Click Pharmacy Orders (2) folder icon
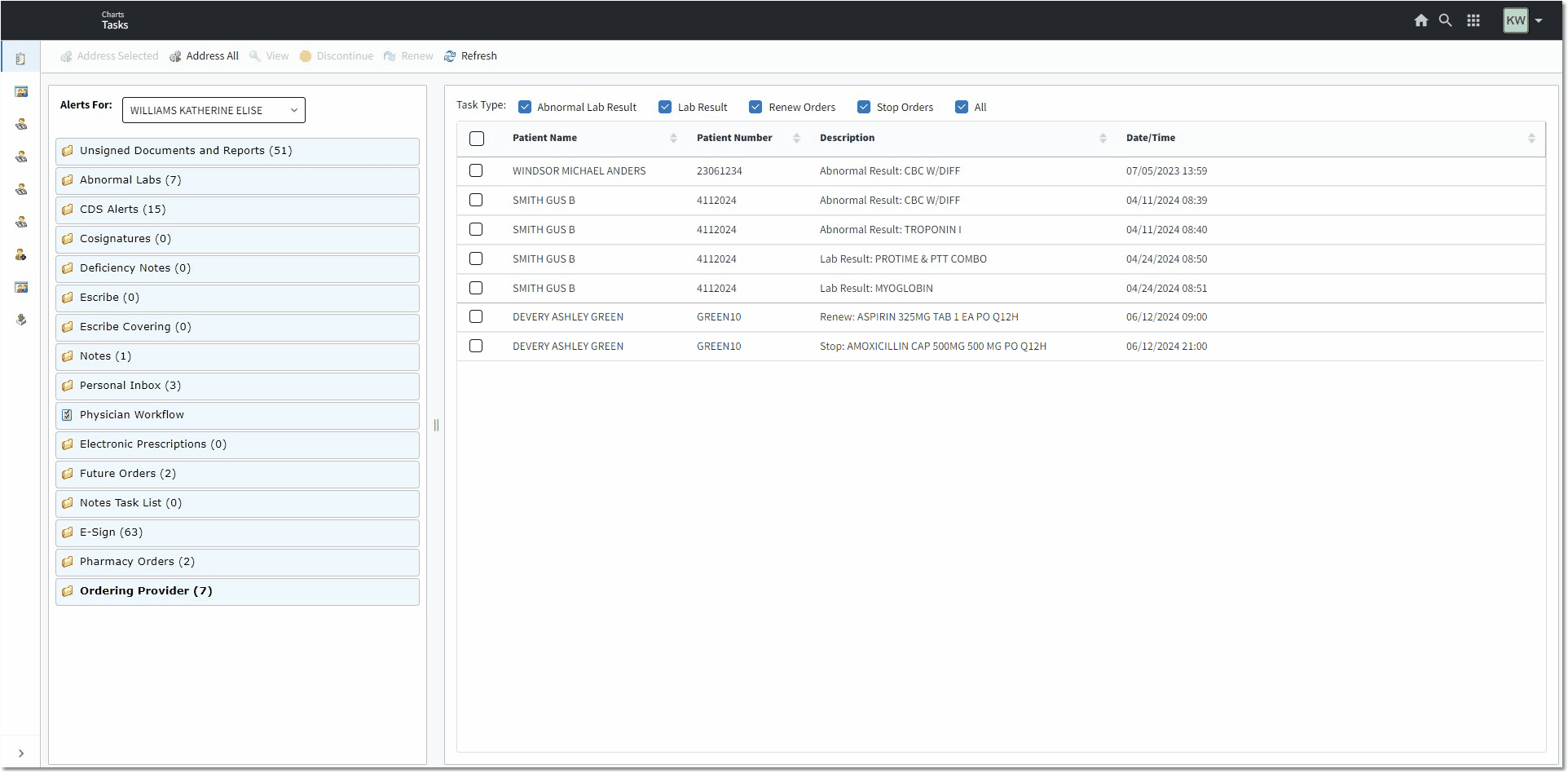Image resolution: width=1568 pixels, height=773 pixels. pos(67,562)
